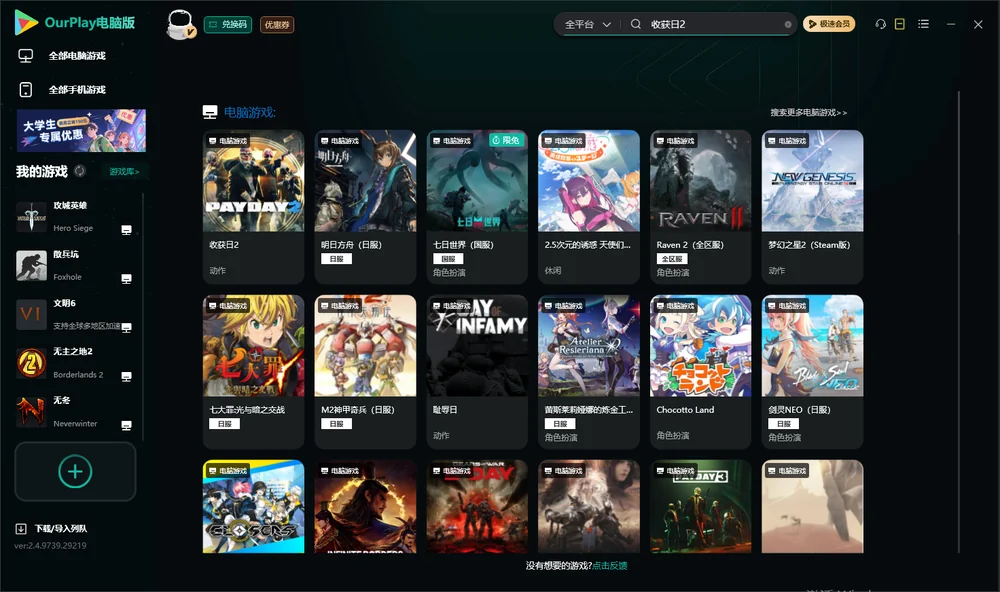The width and height of the screenshot is (1000, 592).
Task: Click the 全部电脑游戏 monitor icon
Action: tap(26, 56)
